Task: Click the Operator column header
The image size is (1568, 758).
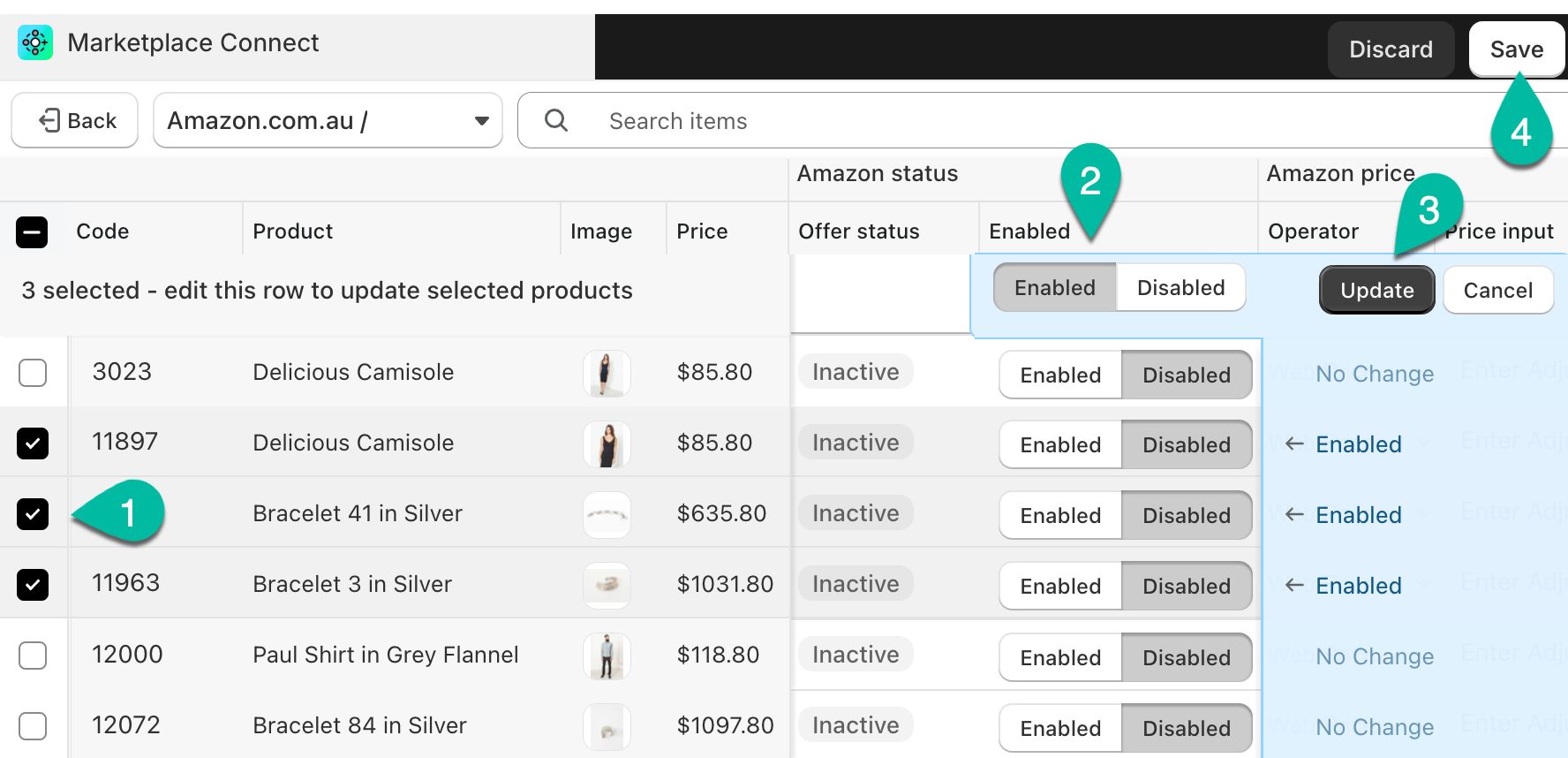Action: (1313, 231)
